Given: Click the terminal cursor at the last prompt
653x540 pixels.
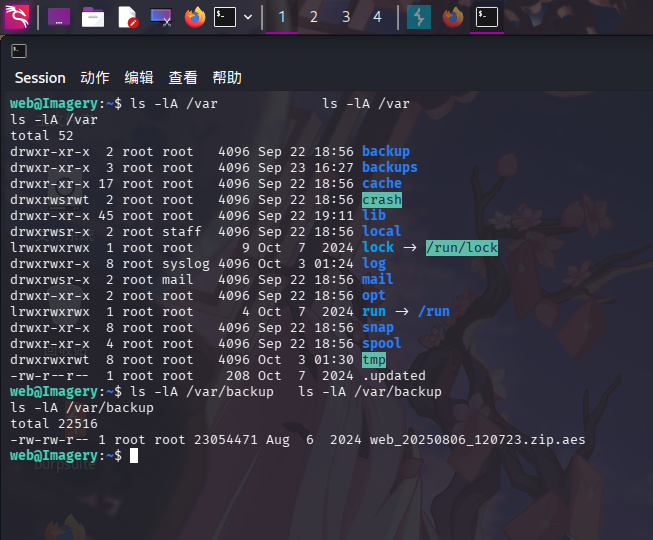Looking at the screenshot, I should (x=134, y=456).
